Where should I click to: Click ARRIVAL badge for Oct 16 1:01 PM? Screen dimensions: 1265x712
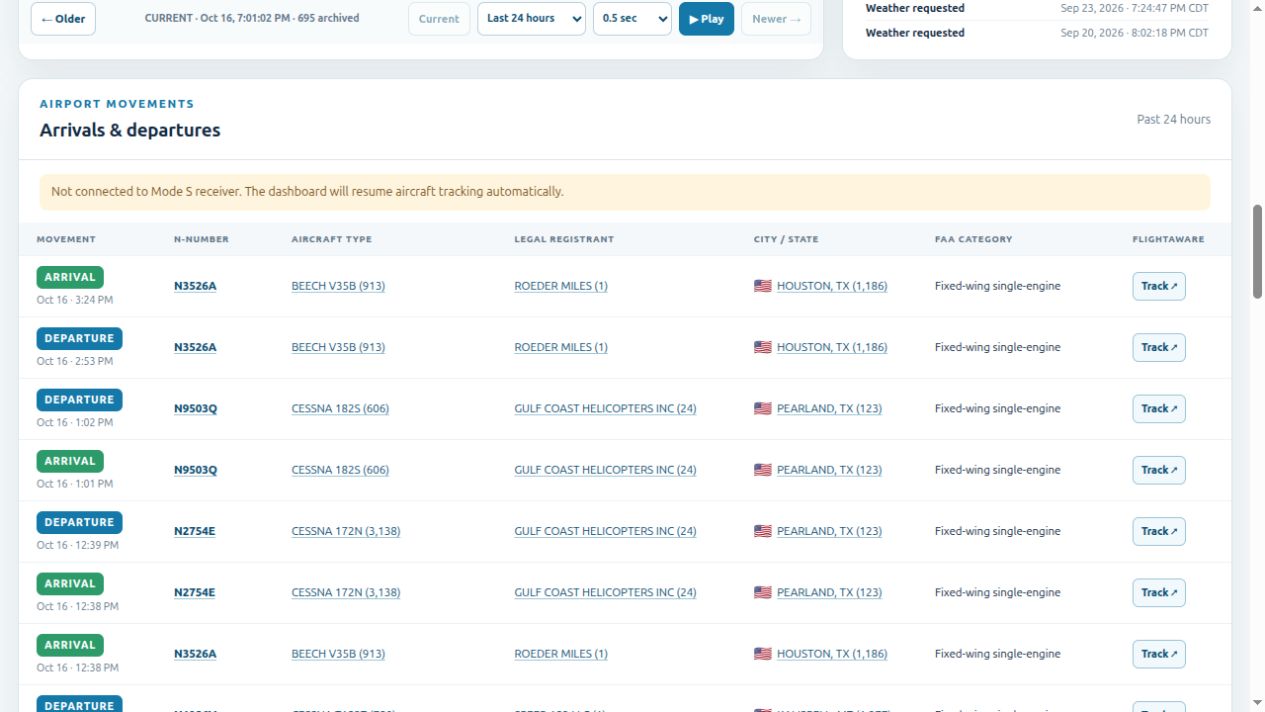[x=70, y=461]
